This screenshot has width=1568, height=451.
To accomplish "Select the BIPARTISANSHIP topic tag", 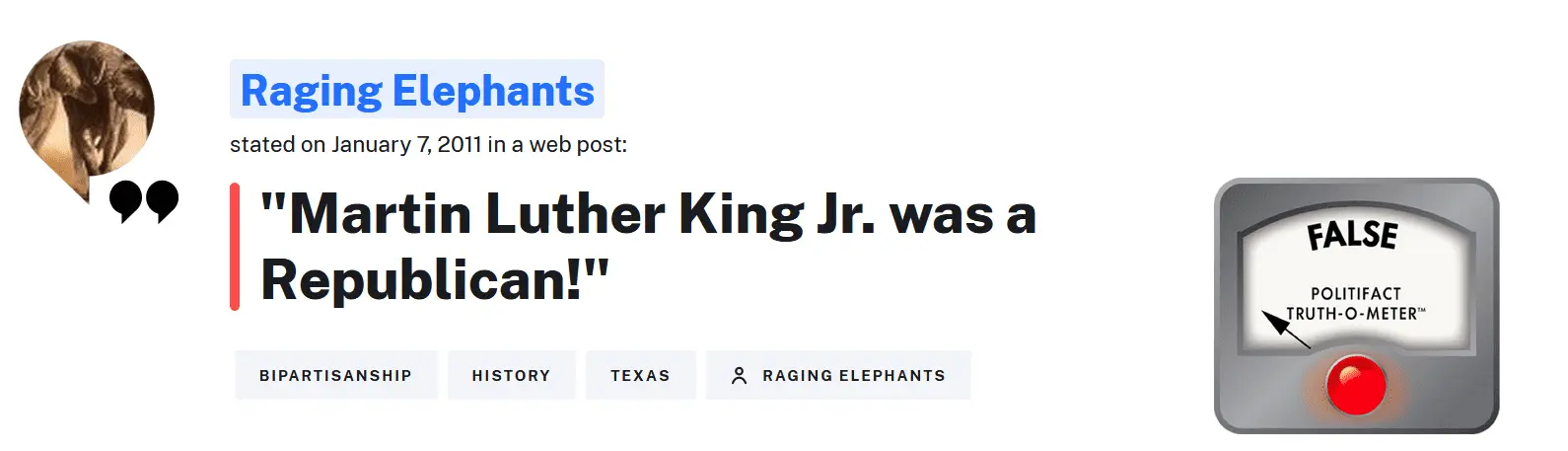I will [x=335, y=376].
